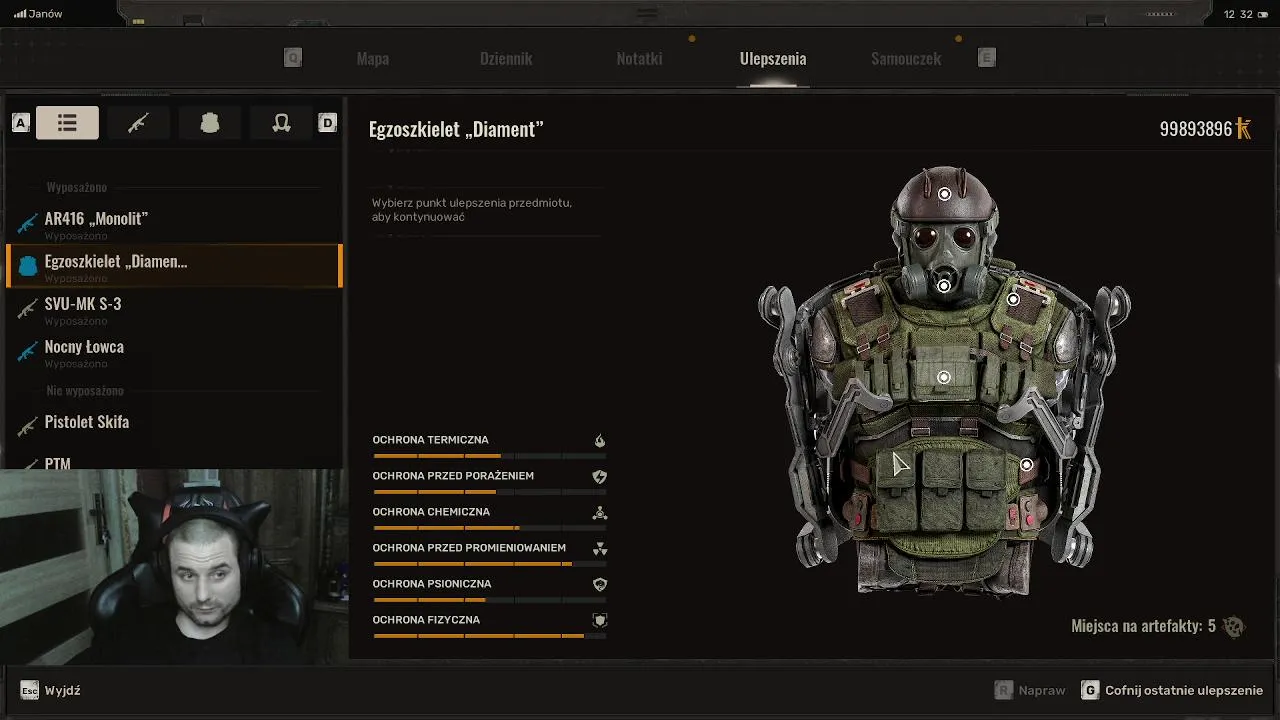This screenshot has height=720, width=1280.
Task: Click the Ochrona fizyczna progress bar
Action: coord(489,636)
